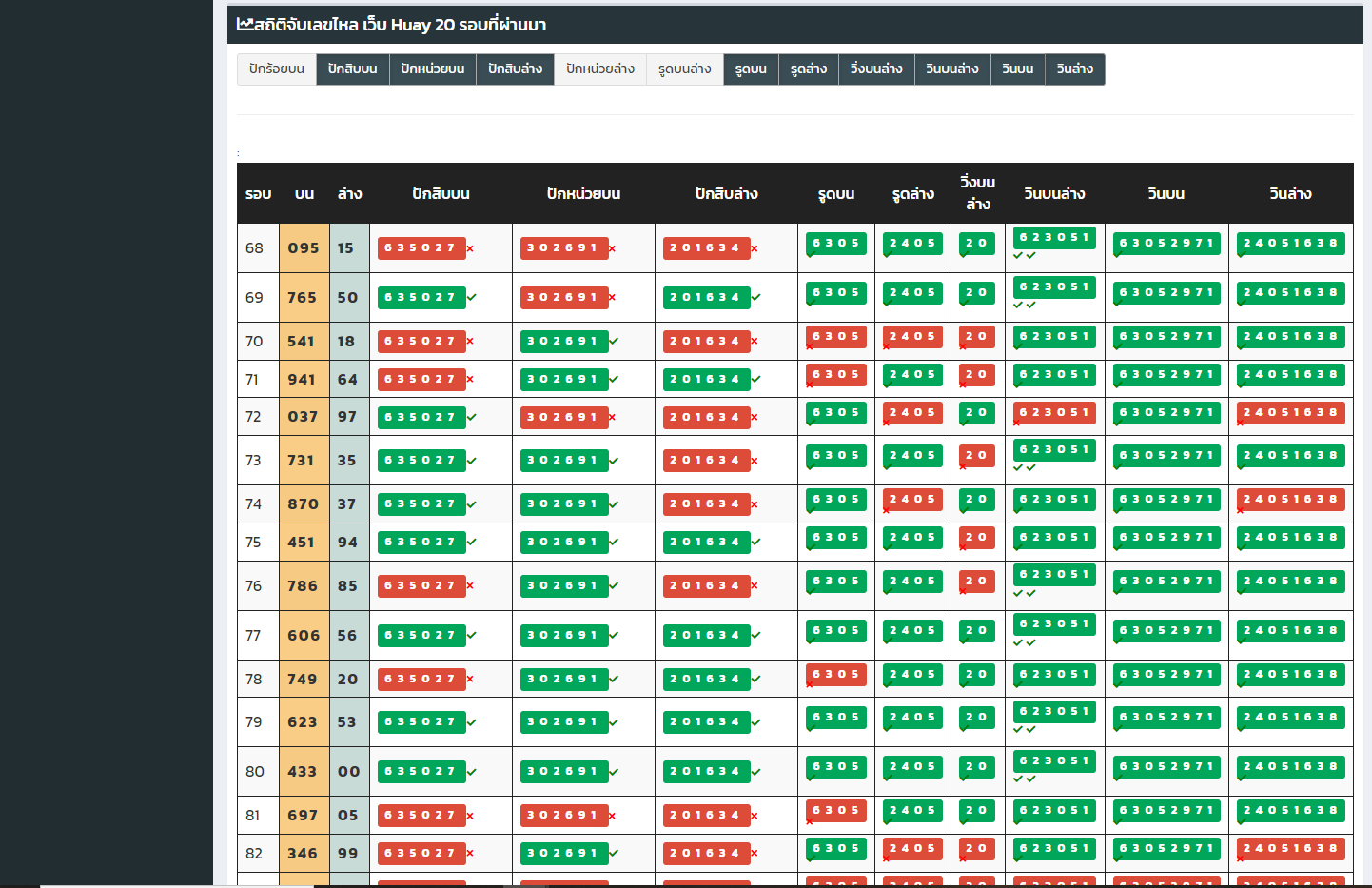Click bottom number 64 in round 71
The width and height of the screenshot is (1372, 888).
[347, 379]
